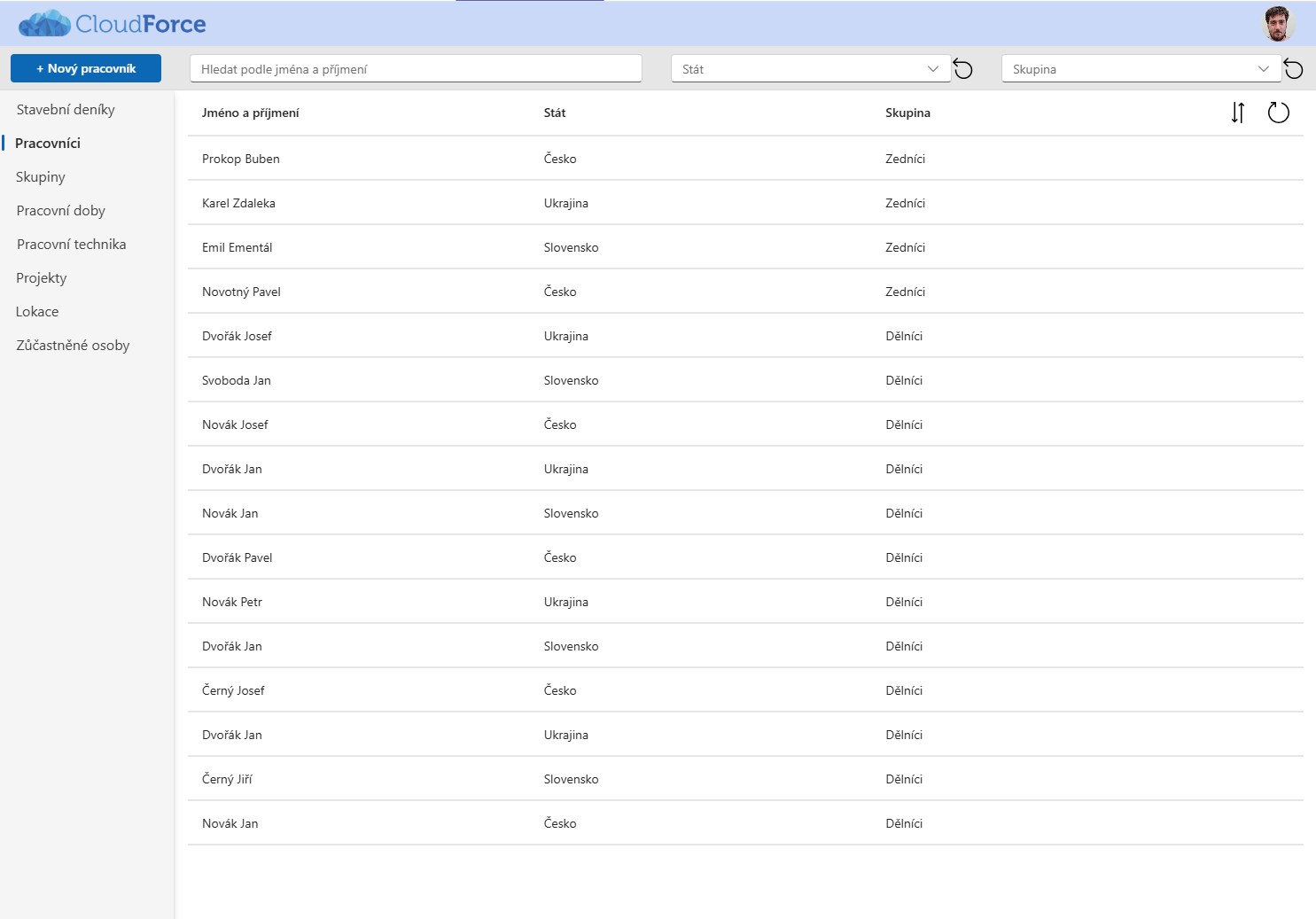Image resolution: width=1316 pixels, height=919 pixels.
Task: Navigate to Projekty in sidebar
Action: (x=42, y=278)
